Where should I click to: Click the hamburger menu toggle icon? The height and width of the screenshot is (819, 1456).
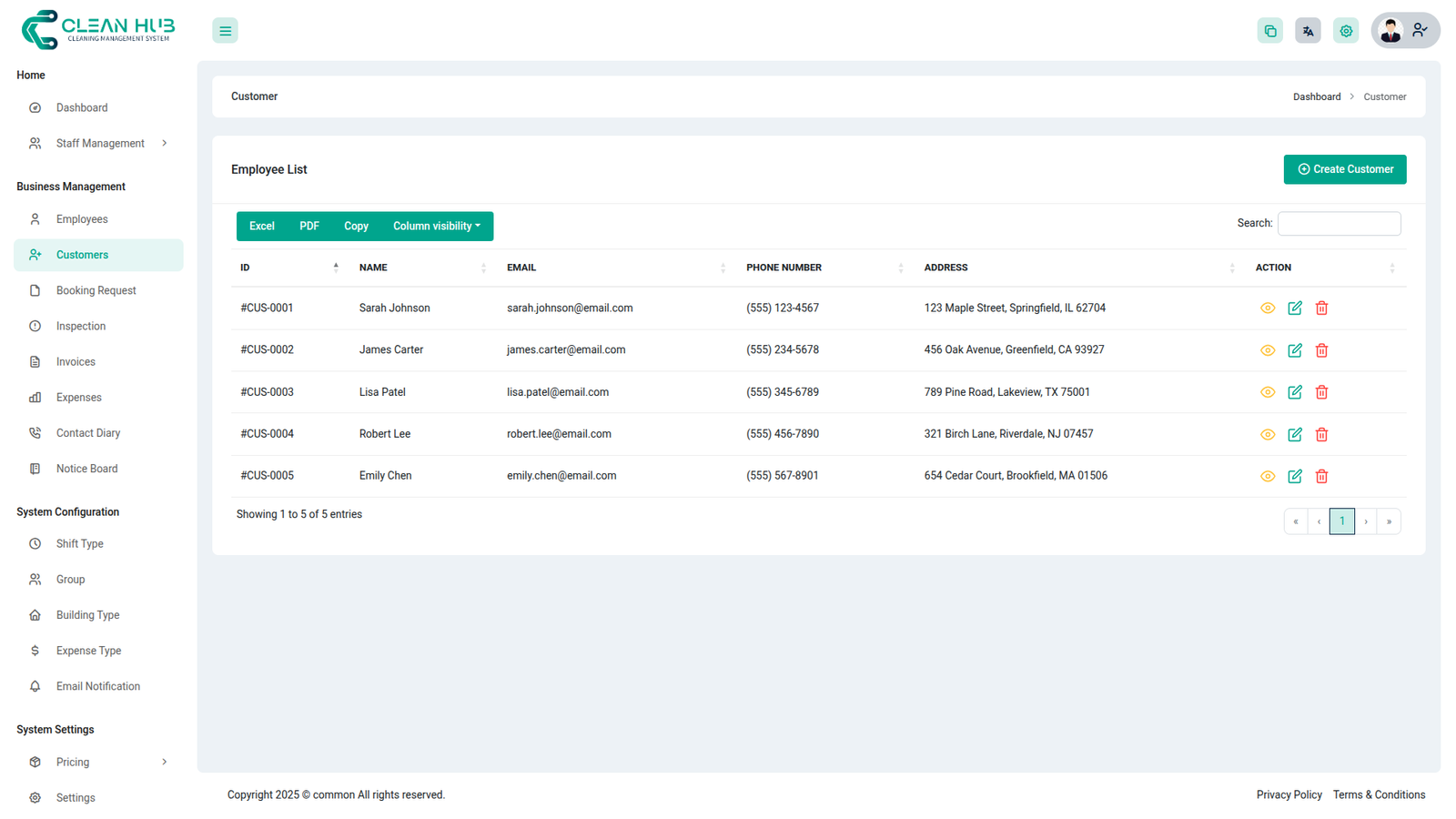(x=225, y=31)
